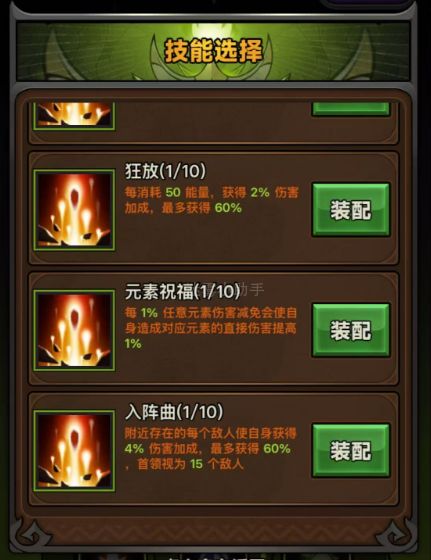Viewport: 431px width, 560px height.
Task: Click the 技能选择 header title
Action: click(x=214, y=51)
